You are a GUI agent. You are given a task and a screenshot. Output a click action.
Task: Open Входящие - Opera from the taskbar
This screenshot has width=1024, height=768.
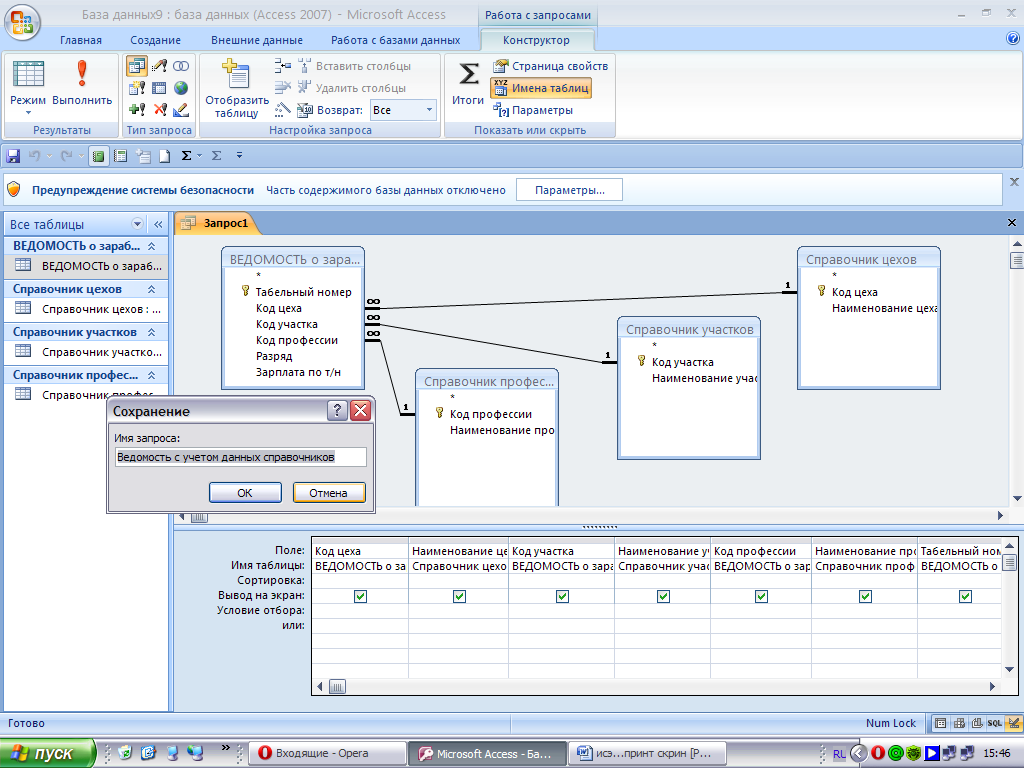tap(328, 753)
